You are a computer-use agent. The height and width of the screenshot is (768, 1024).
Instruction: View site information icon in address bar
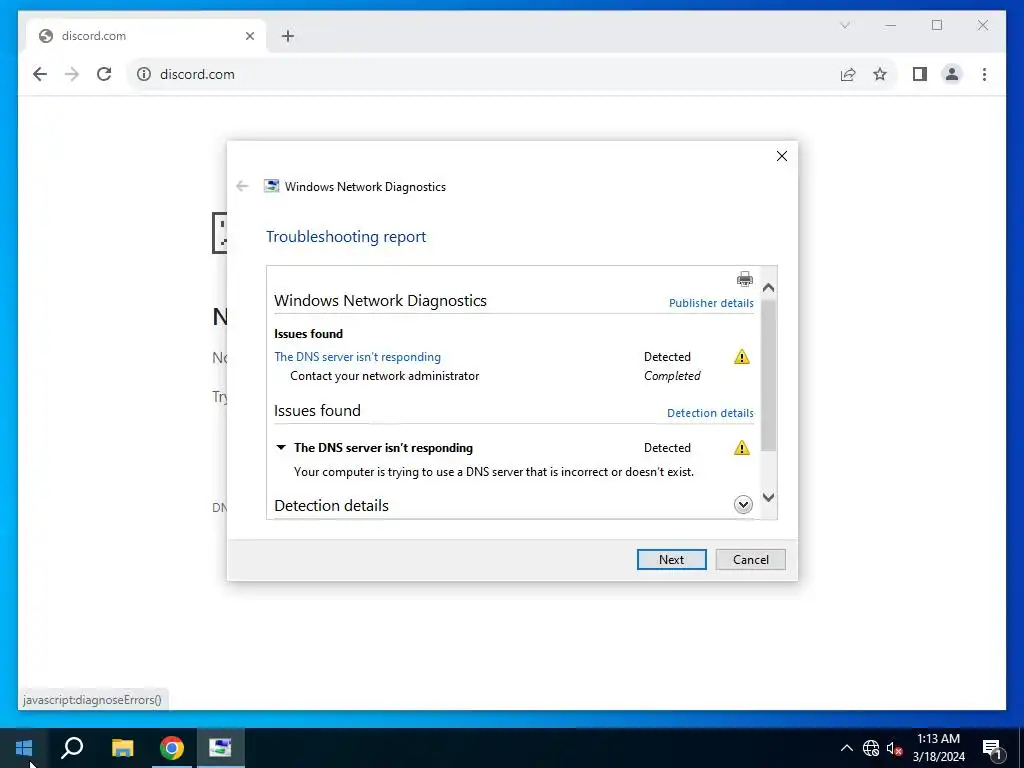[144, 74]
